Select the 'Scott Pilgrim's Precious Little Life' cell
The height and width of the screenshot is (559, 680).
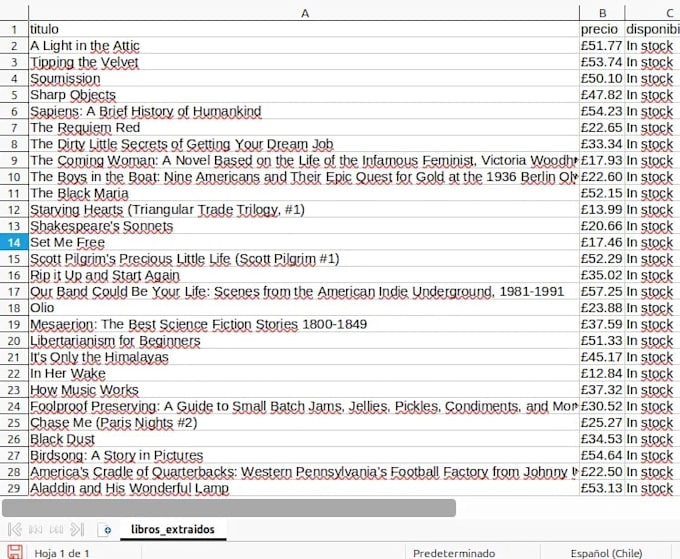[x=304, y=259]
